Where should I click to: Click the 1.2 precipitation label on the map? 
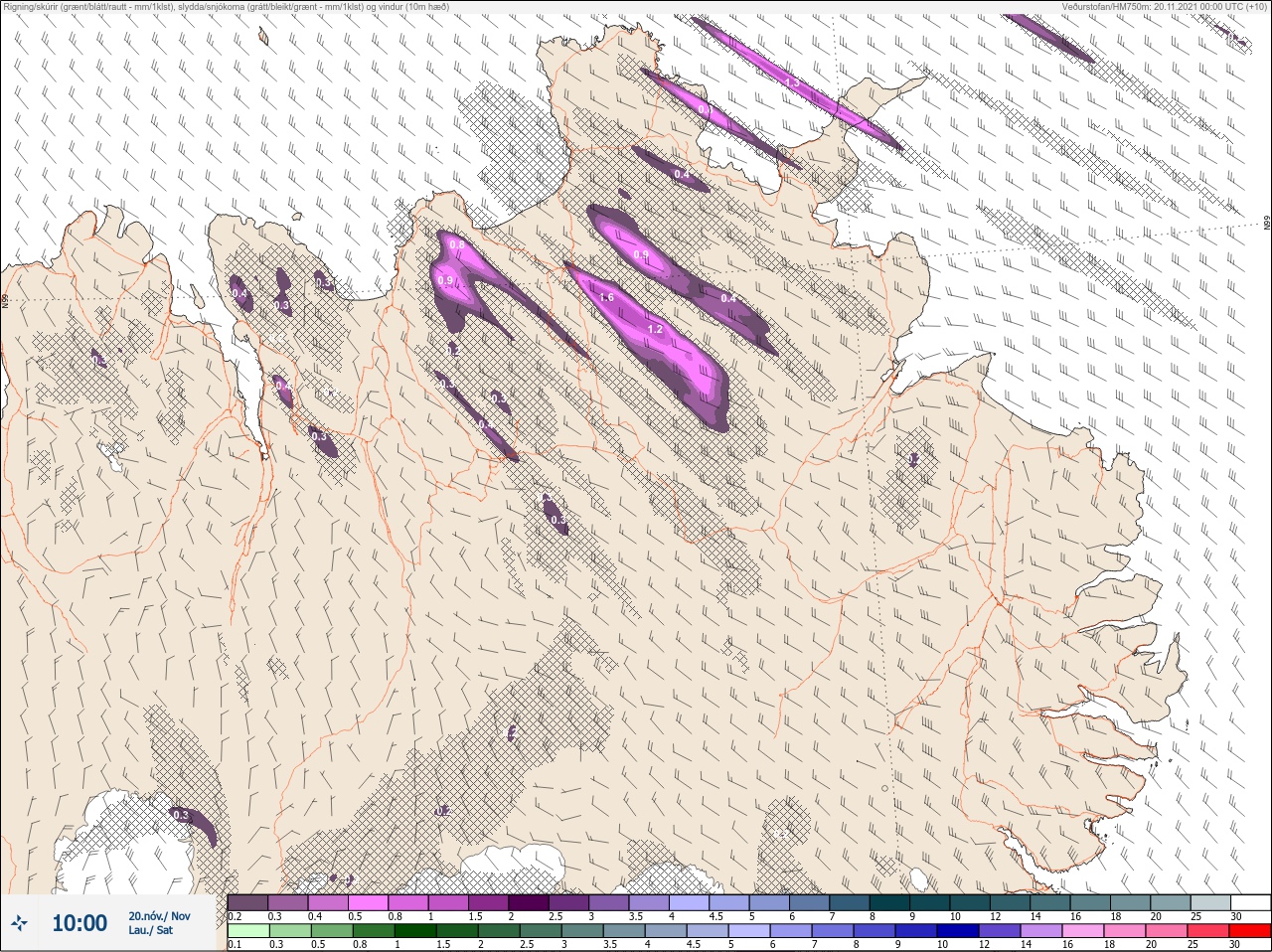coord(655,329)
